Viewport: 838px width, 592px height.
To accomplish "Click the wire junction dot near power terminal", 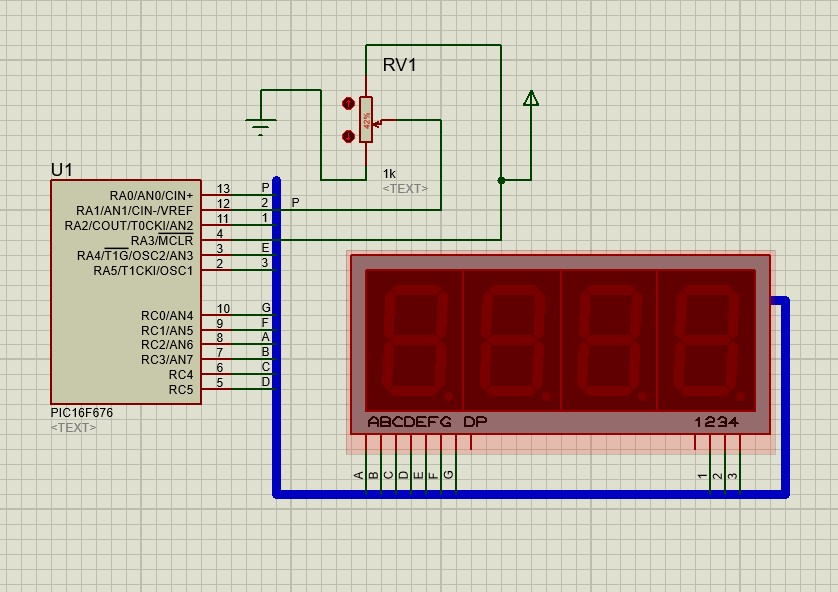I will pos(501,181).
